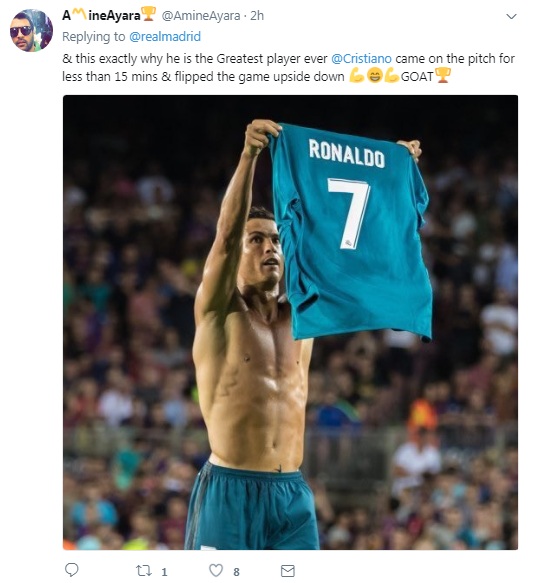Open the tweet options chevron menu
The width and height of the screenshot is (546, 583).
[x=512, y=16]
